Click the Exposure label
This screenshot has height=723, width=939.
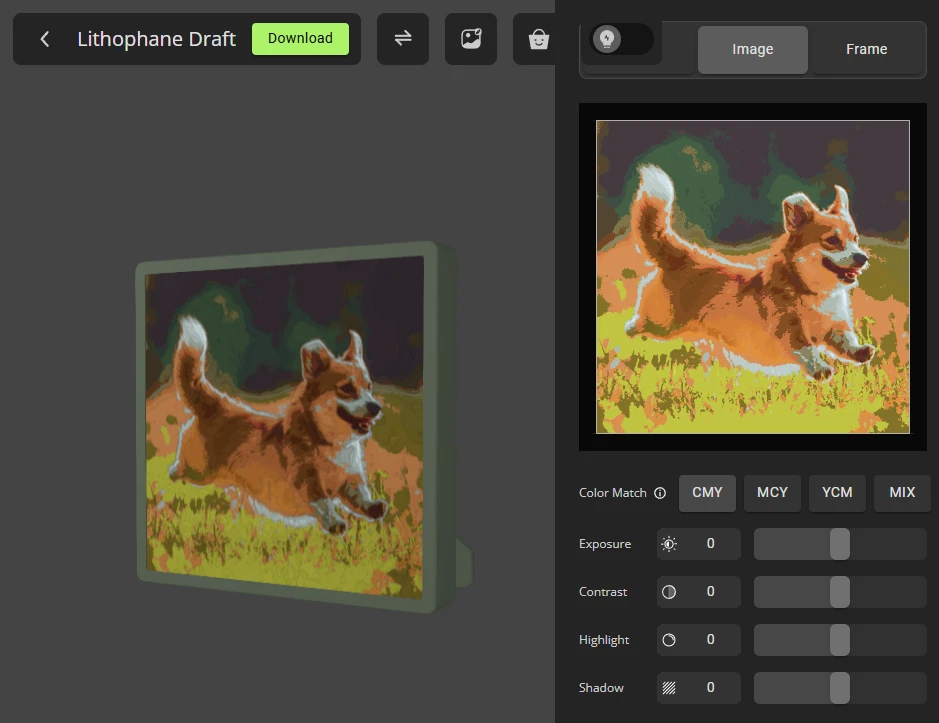pos(605,544)
